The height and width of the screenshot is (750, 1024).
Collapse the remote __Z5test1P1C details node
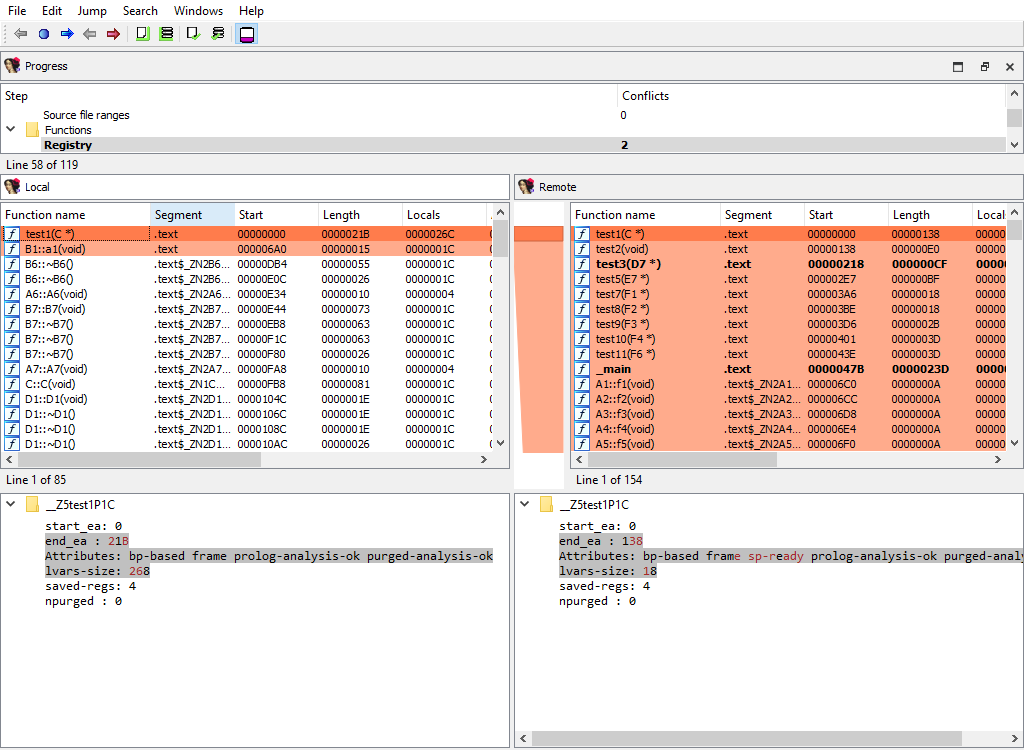(524, 504)
